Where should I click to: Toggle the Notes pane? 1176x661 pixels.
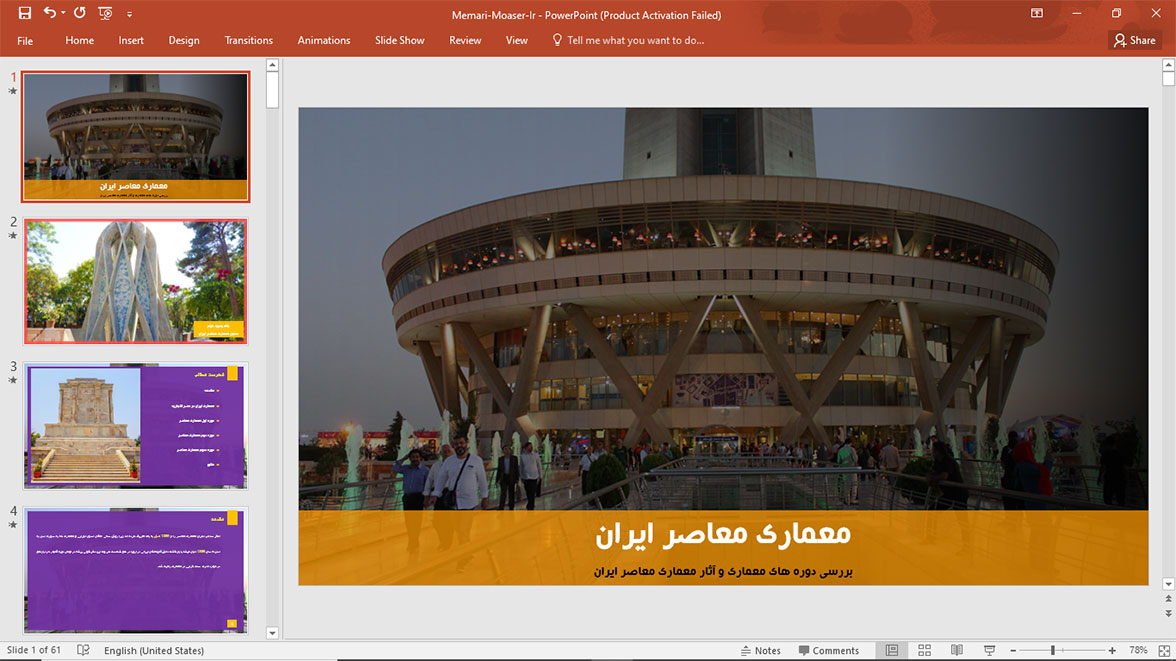point(760,650)
